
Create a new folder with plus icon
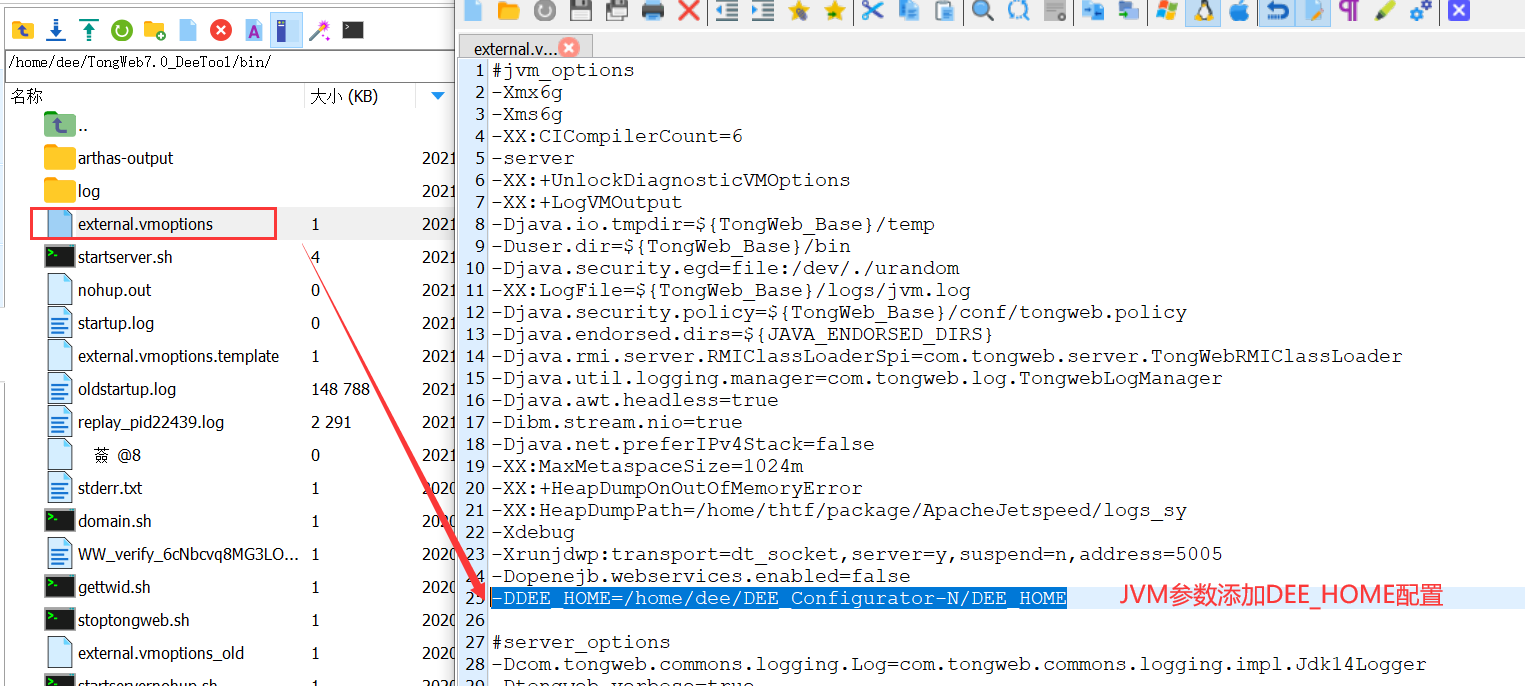point(154,30)
